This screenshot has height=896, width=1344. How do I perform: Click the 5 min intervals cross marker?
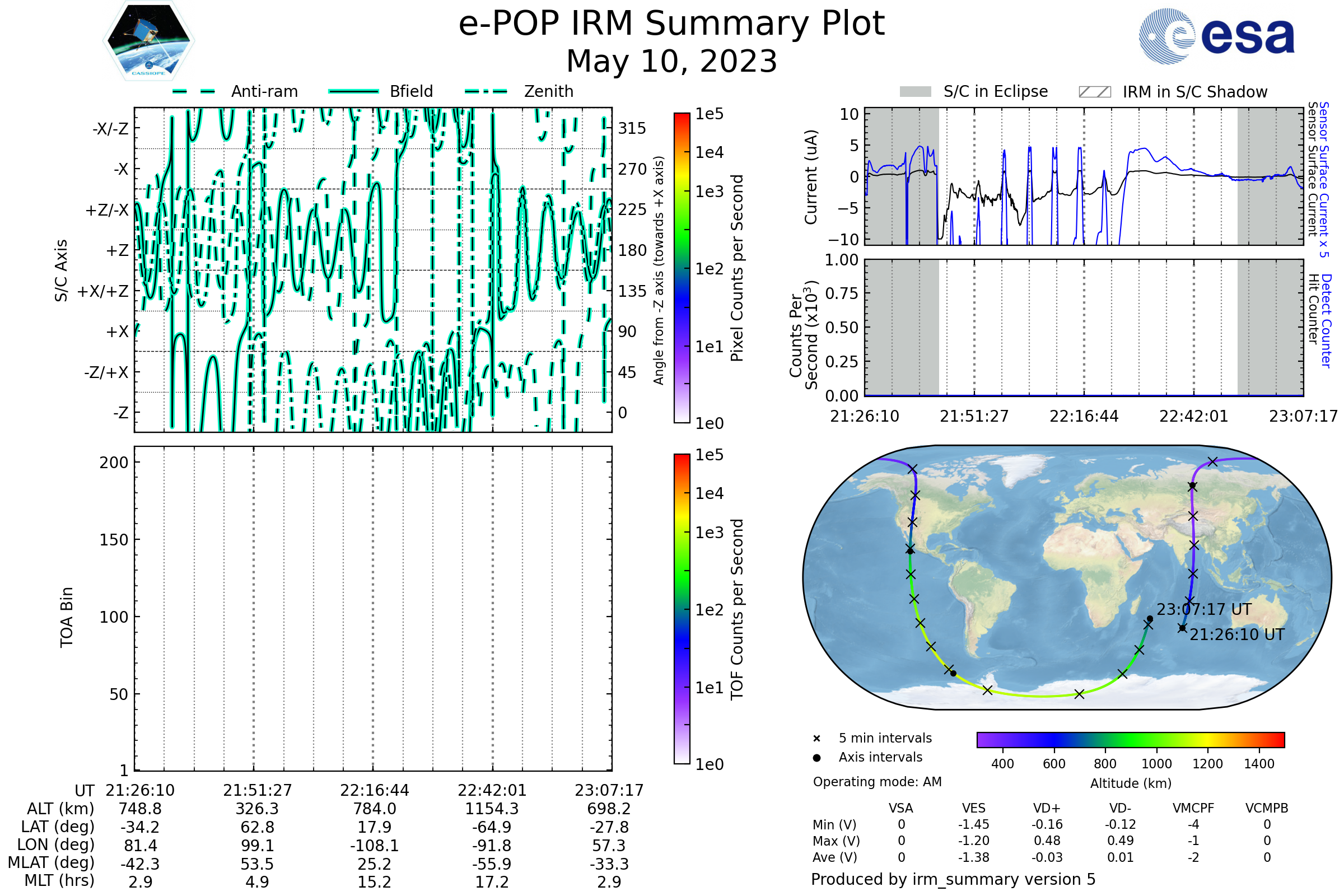pyautogui.click(x=816, y=739)
